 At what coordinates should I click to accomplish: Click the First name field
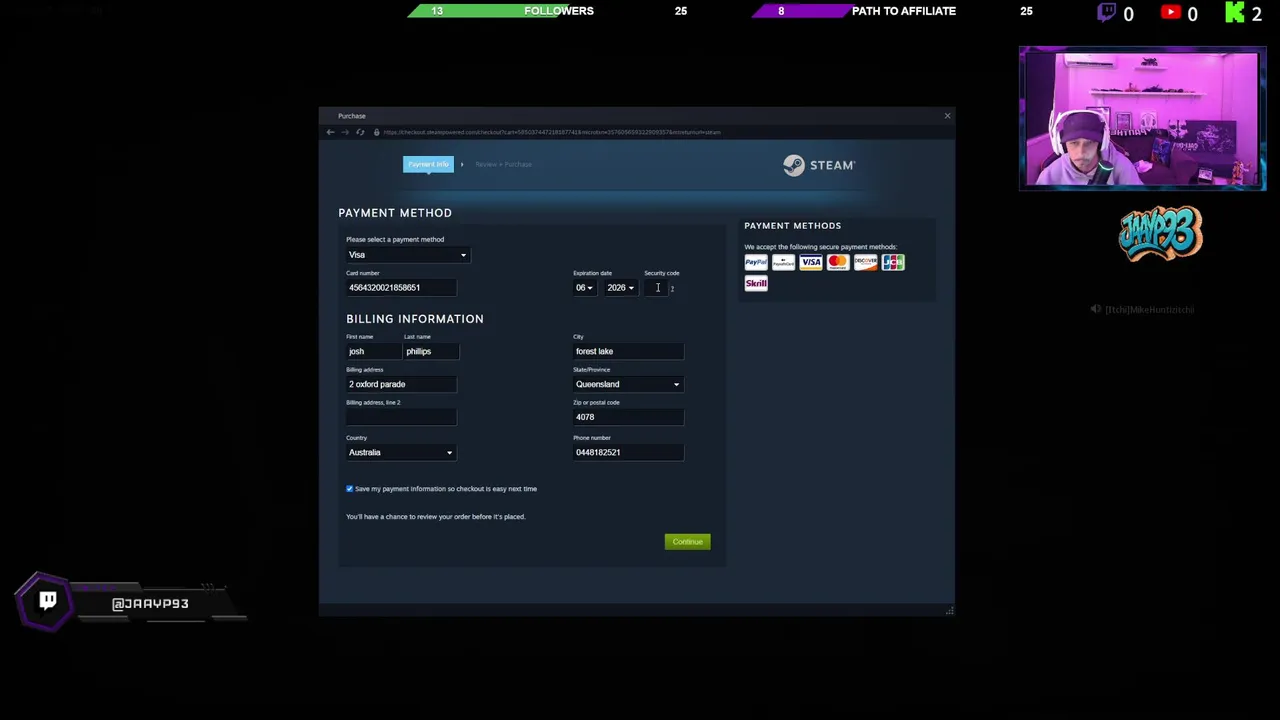pyautogui.click(x=373, y=351)
